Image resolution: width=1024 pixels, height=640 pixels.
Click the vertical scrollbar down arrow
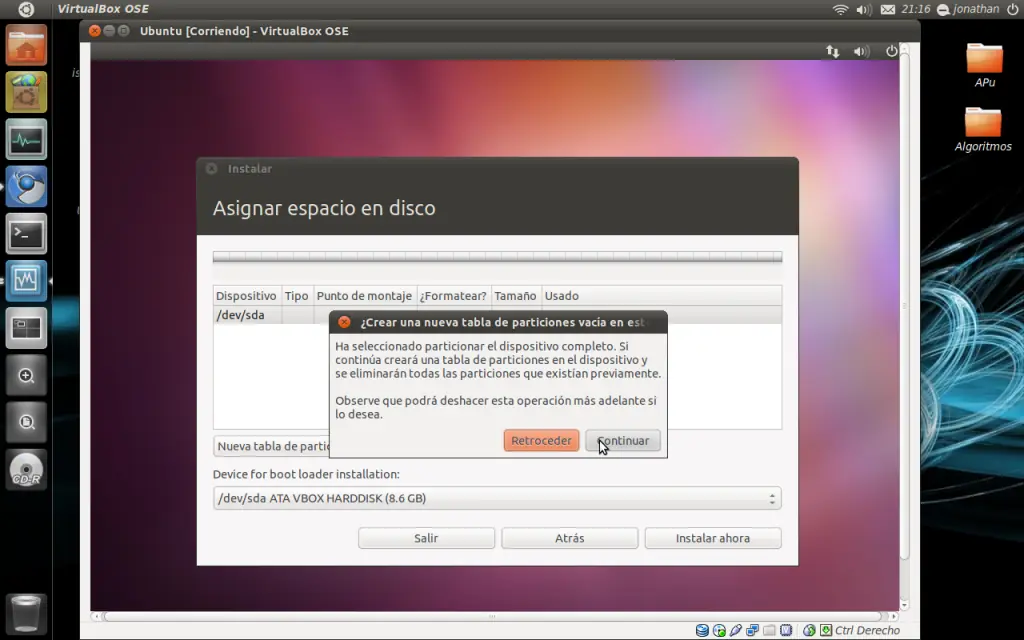904,605
